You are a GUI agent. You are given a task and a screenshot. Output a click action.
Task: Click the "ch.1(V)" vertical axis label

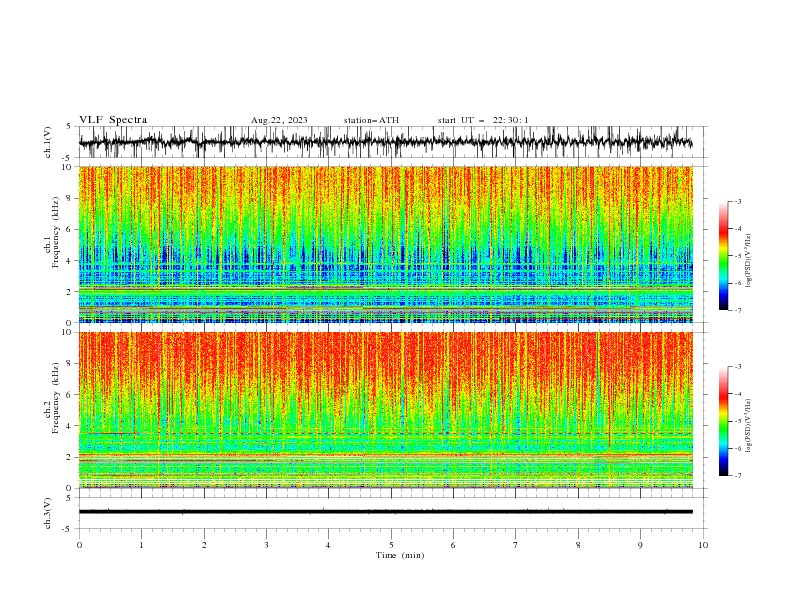click(48, 142)
